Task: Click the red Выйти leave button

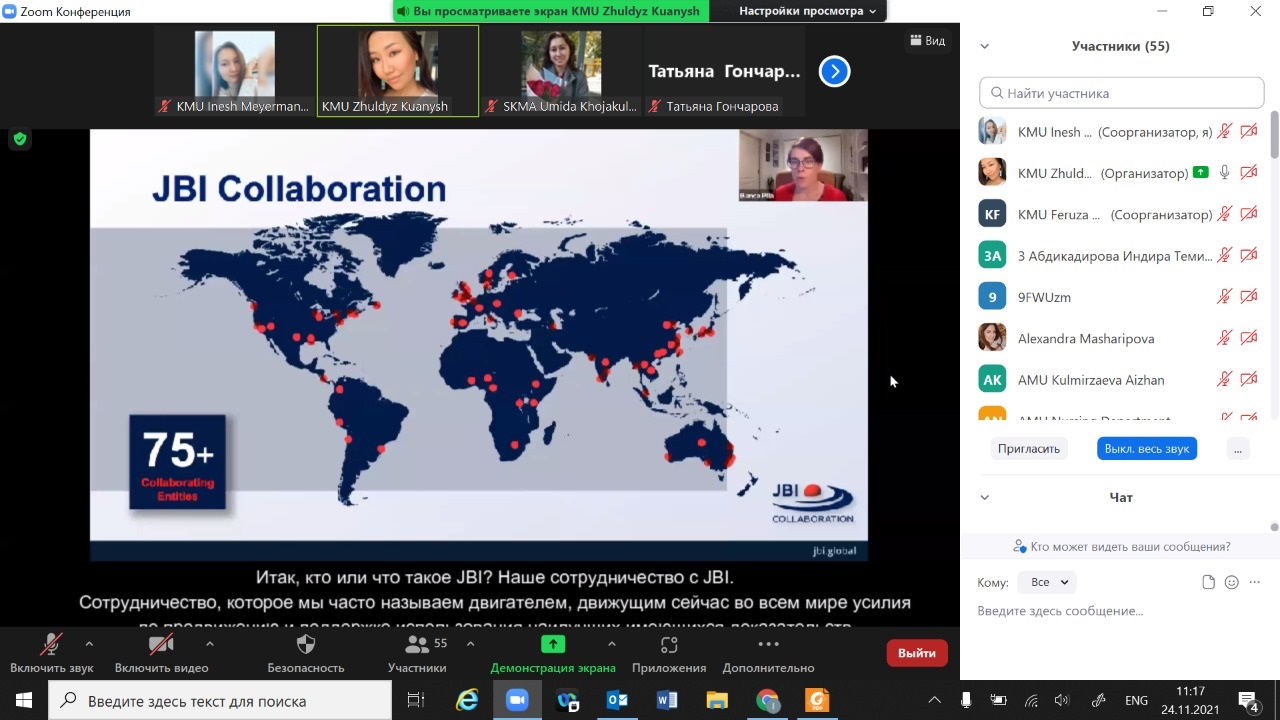Action: pos(916,653)
